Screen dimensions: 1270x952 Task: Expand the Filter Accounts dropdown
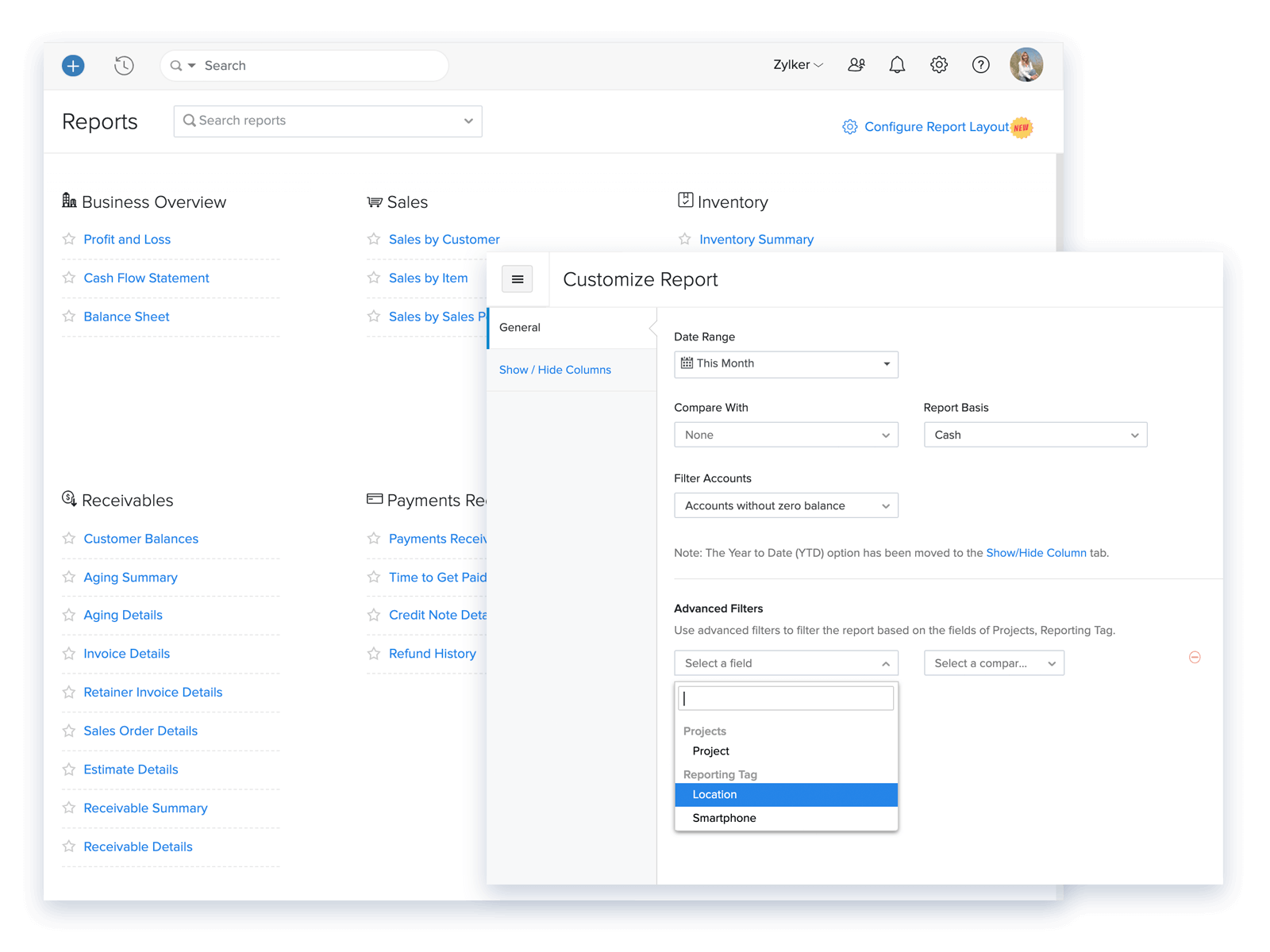(x=786, y=506)
